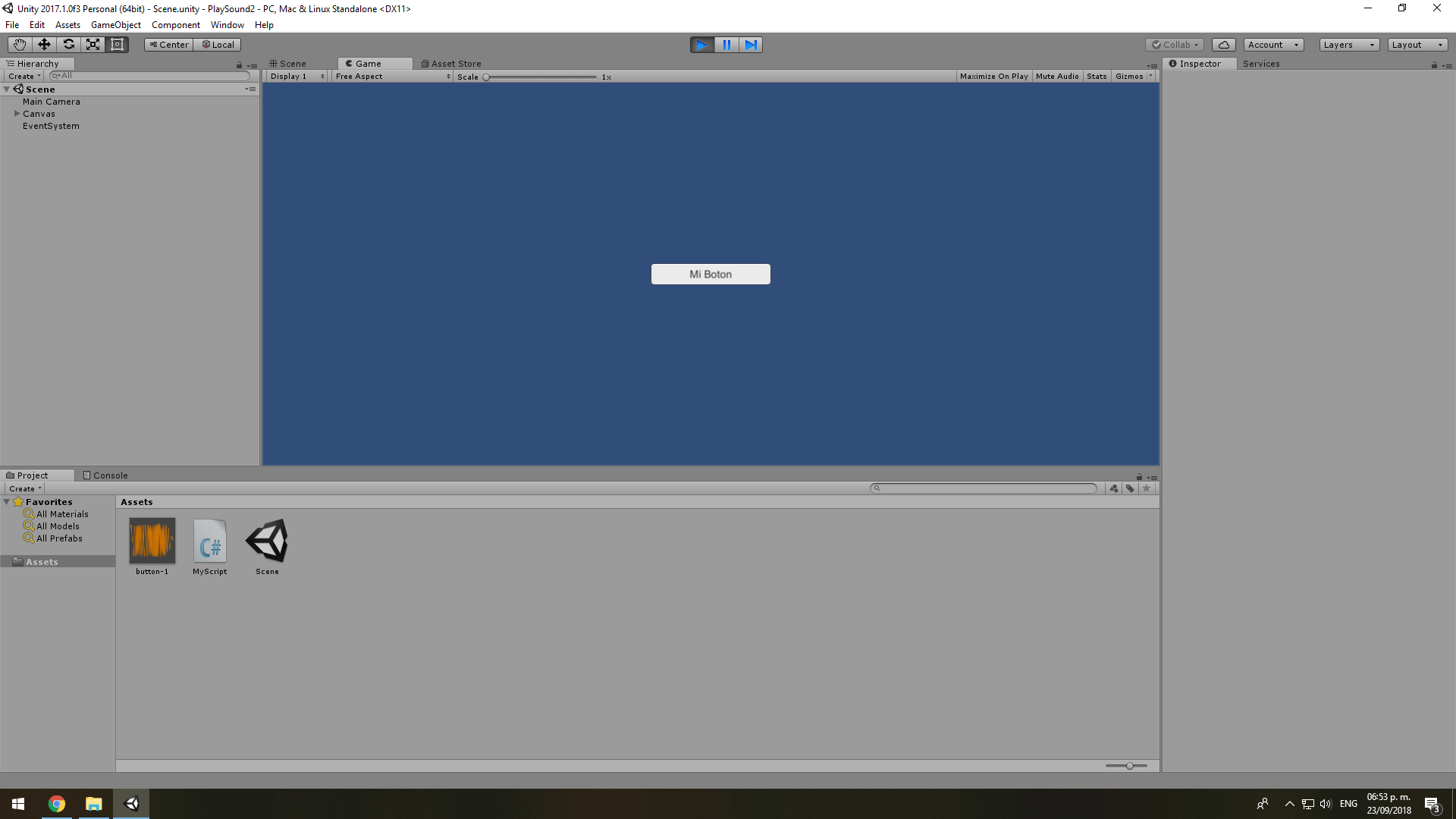Select the Scale tool
The width and height of the screenshot is (1456, 819).
coord(93,45)
